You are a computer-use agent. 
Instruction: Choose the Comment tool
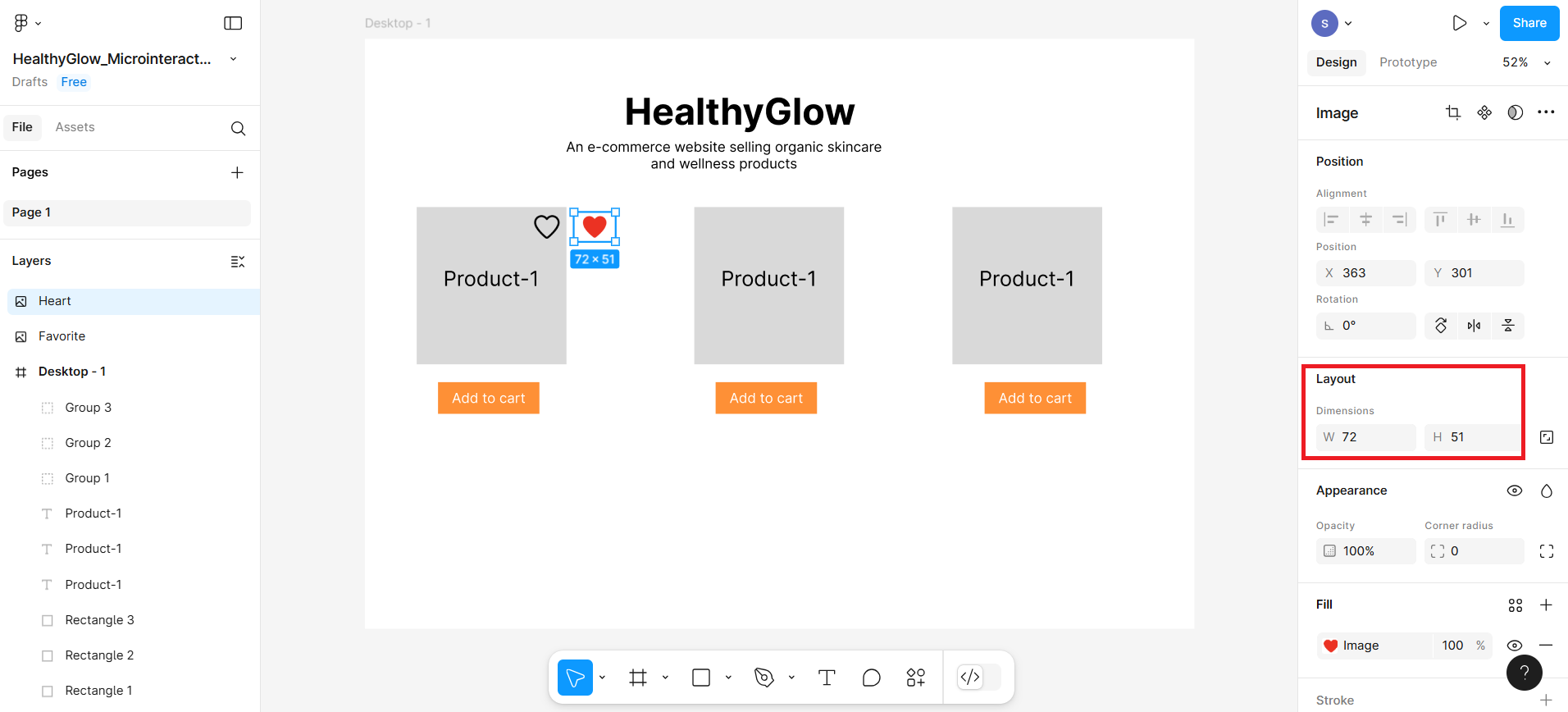click(871, 678)
